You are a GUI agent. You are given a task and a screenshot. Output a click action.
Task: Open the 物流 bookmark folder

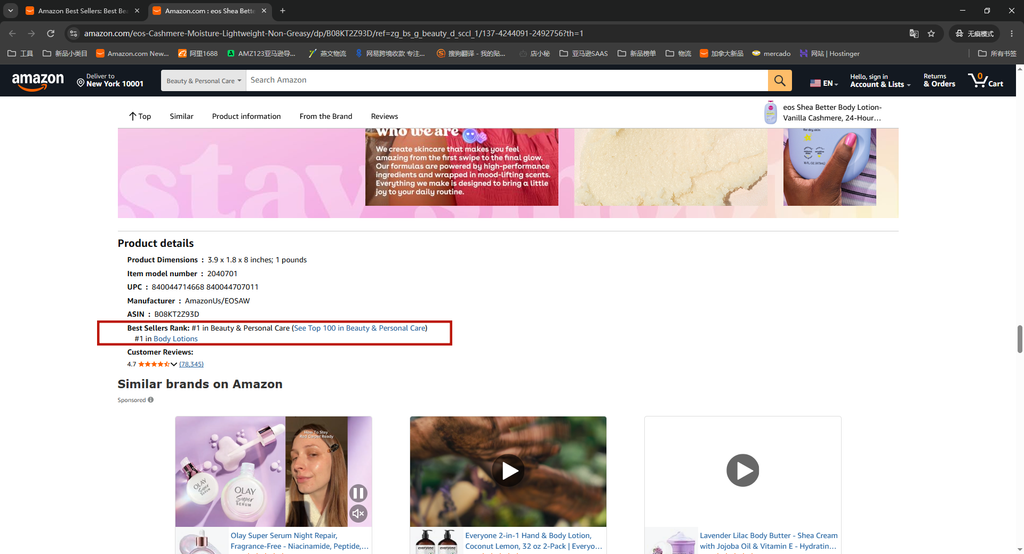click(679, 54)
